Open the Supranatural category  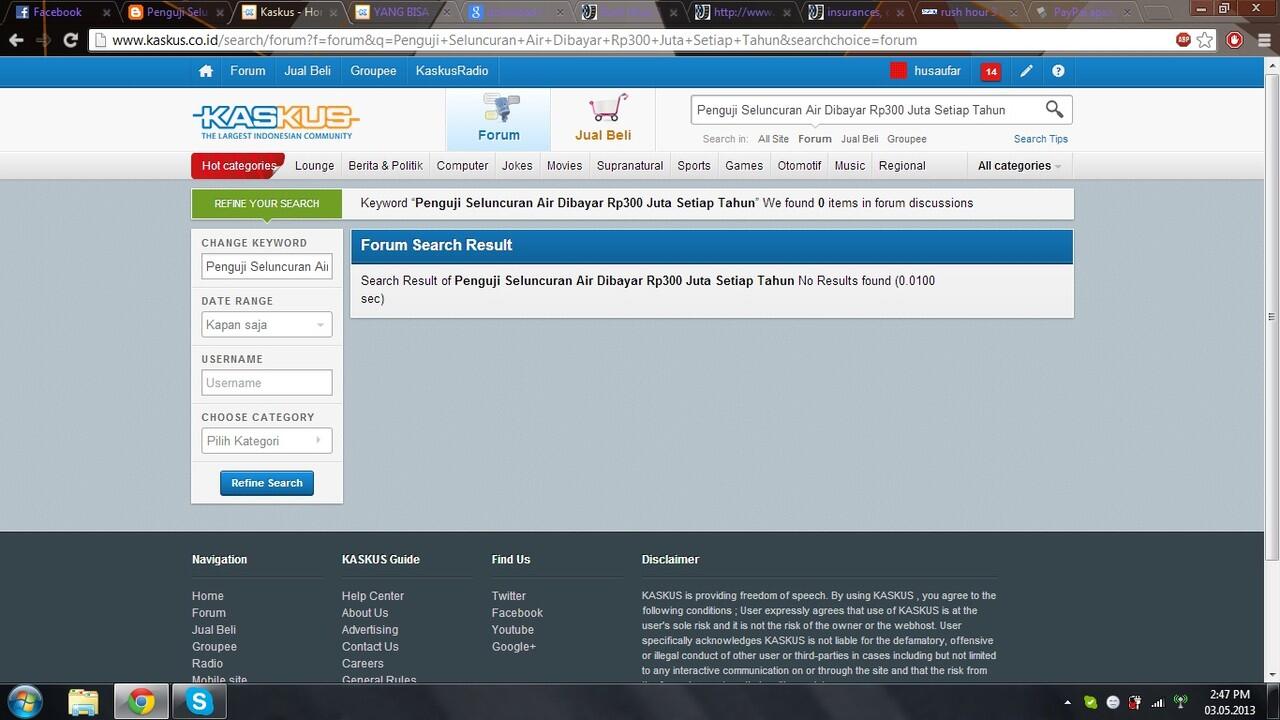630,166
